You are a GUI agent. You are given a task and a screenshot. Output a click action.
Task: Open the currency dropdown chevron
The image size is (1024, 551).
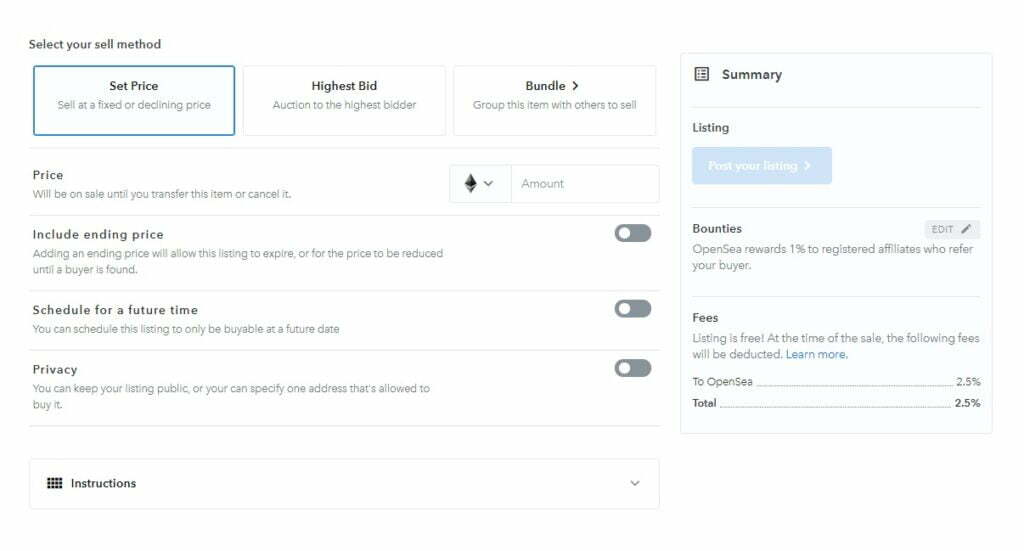click(x=488, y=184)
